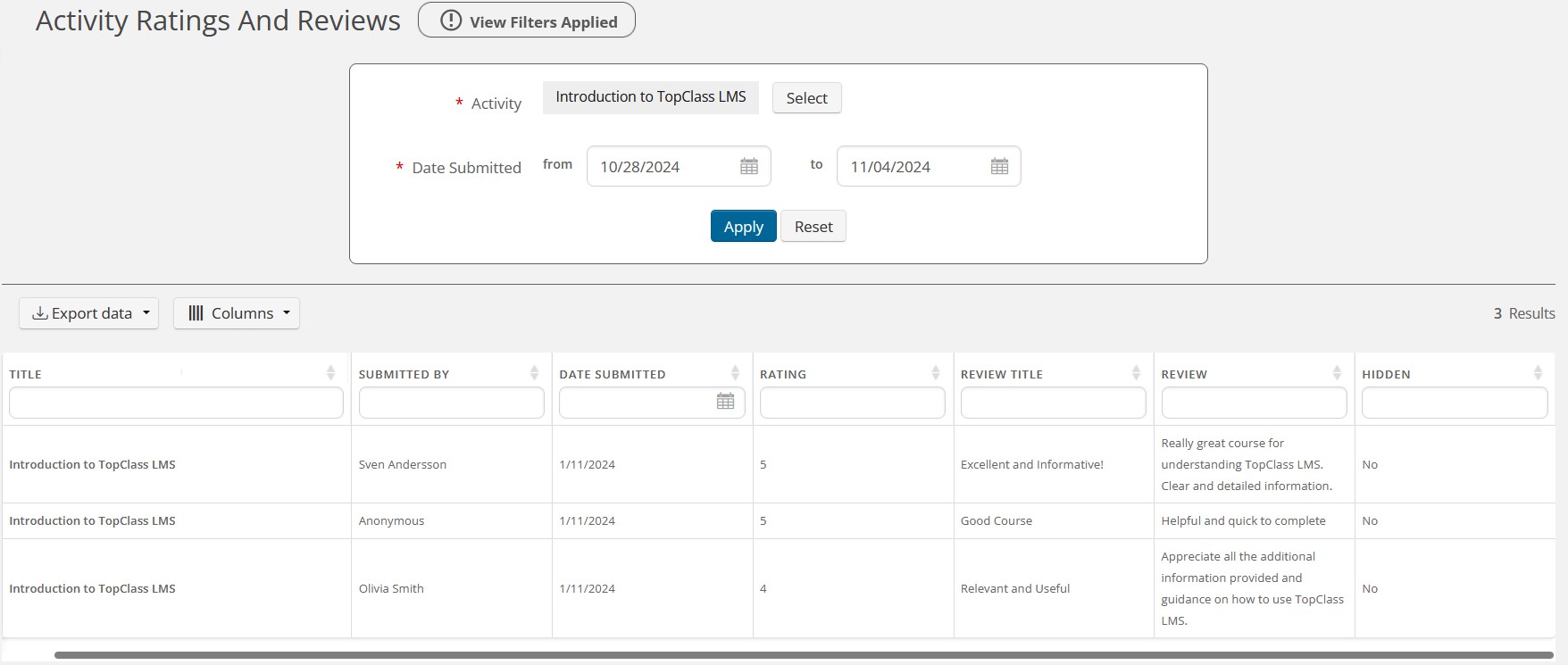Click the Review column filter box

click(x=1254, y=403)
